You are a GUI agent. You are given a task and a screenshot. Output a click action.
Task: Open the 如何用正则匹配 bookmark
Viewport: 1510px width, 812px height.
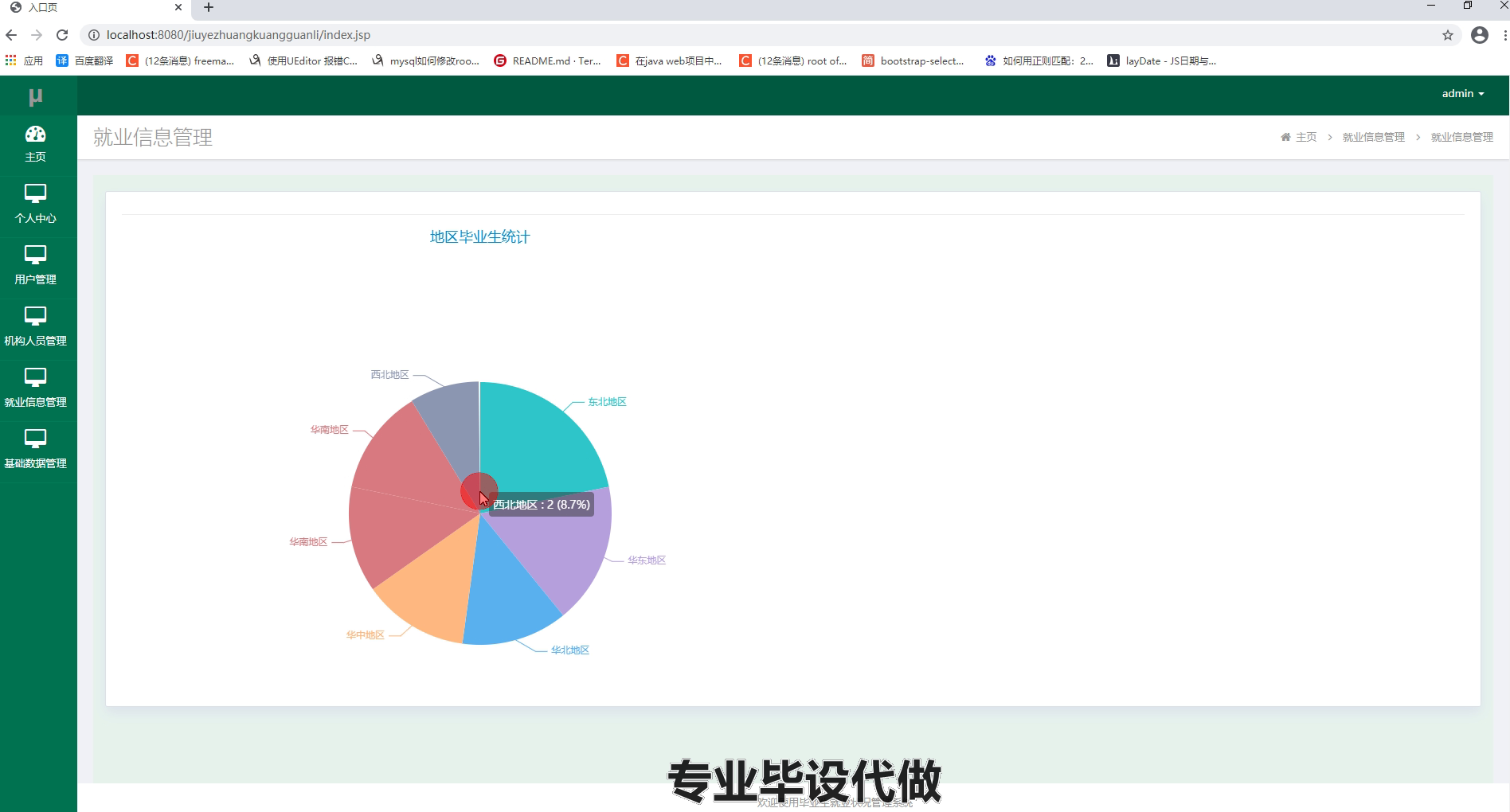[x=1039, y=61]
